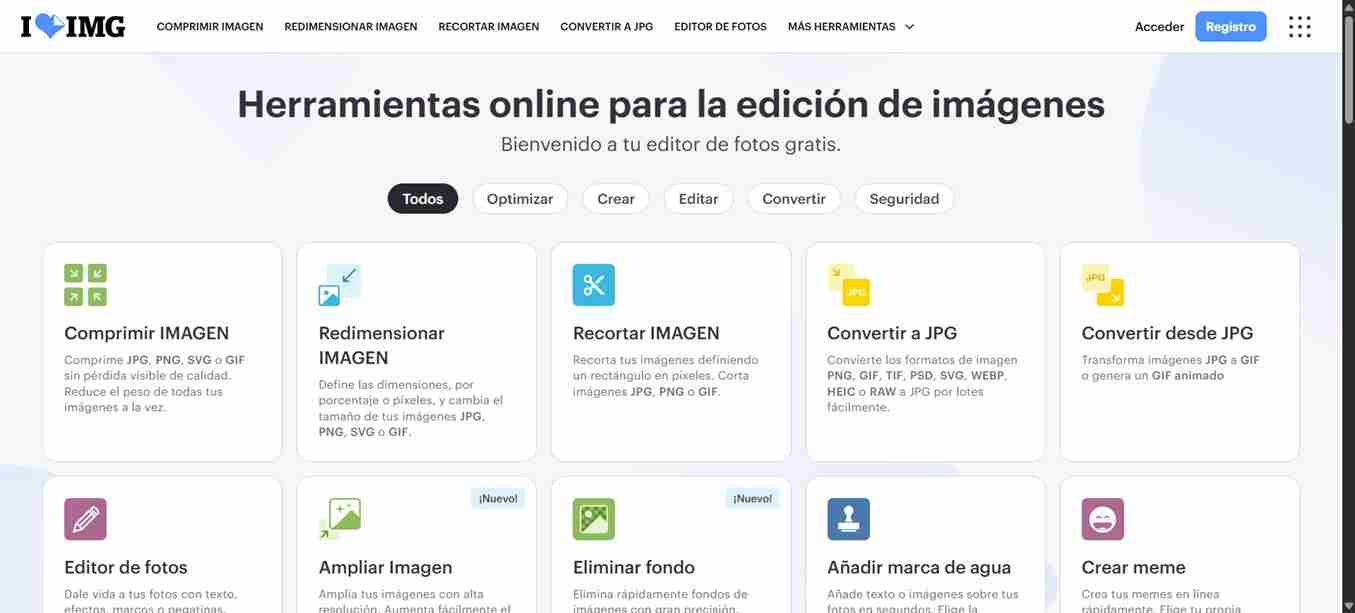Click the Recortar IMAGEN description text
Image resolution: width=1355 pixels, height=613 pixels.
point(666,376)
